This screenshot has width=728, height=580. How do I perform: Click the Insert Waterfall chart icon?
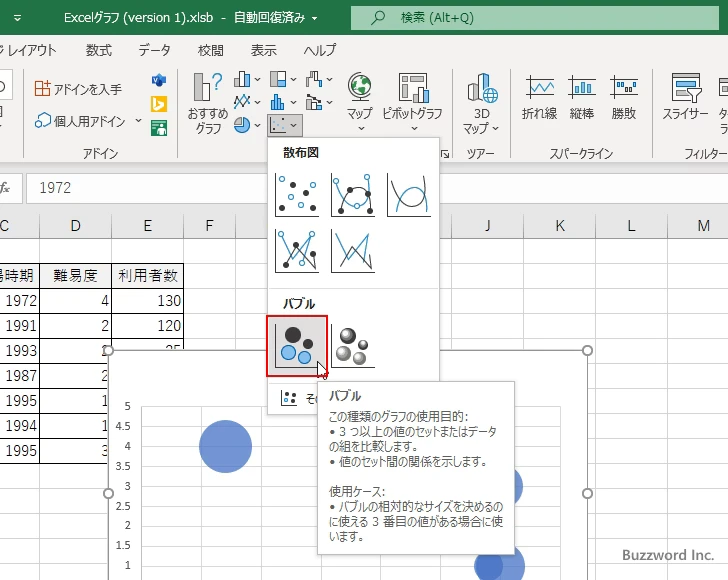(314, 79)
